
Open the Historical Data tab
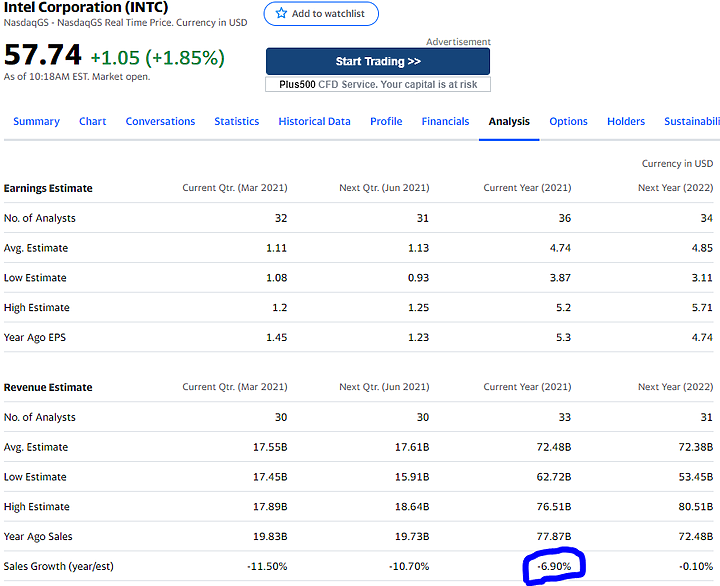pyautogui.click(x=315, y=121)
